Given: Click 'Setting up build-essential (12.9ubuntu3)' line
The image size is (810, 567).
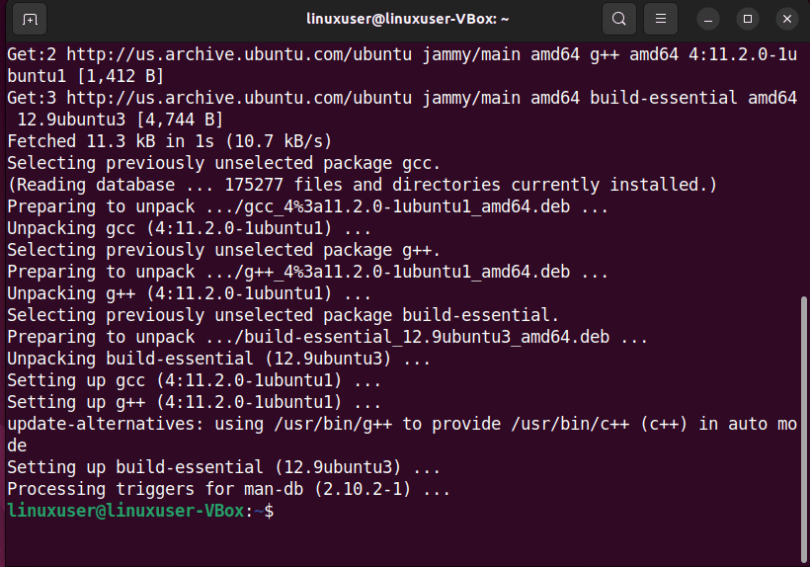Looking at the screenshot, I should point(224,467).
